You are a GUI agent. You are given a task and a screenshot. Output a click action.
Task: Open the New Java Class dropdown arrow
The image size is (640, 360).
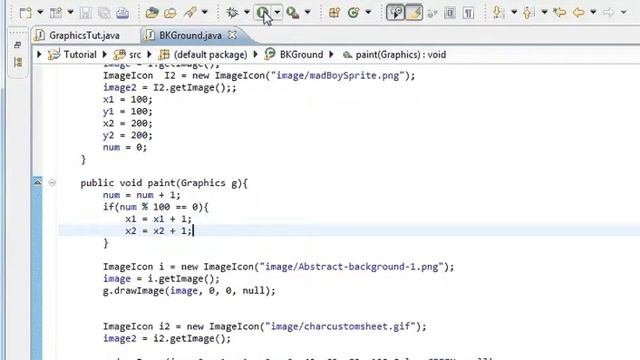(x=368, y=13)
